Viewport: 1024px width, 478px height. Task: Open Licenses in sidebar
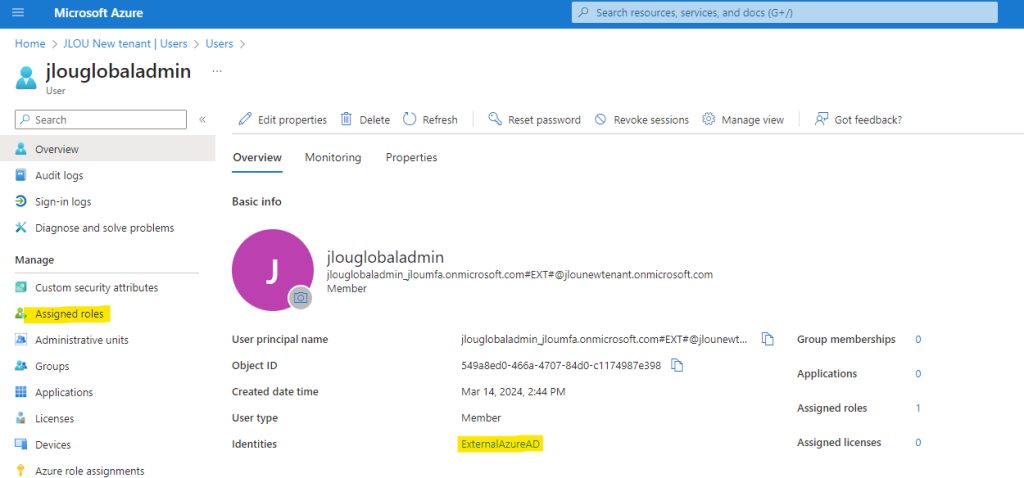click(54, 419)
